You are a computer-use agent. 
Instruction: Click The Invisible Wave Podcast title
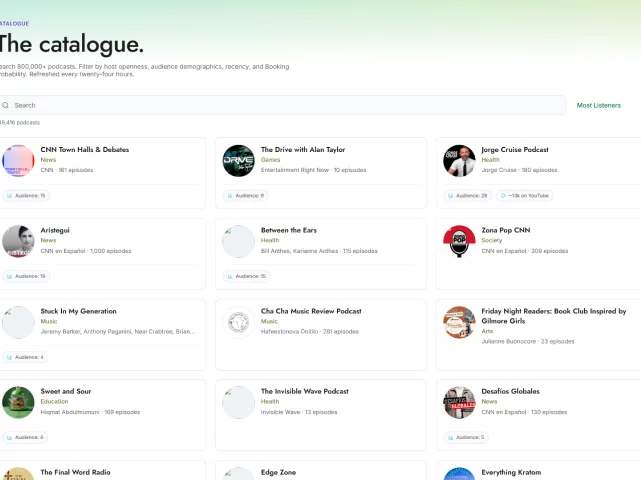point(305,391)
